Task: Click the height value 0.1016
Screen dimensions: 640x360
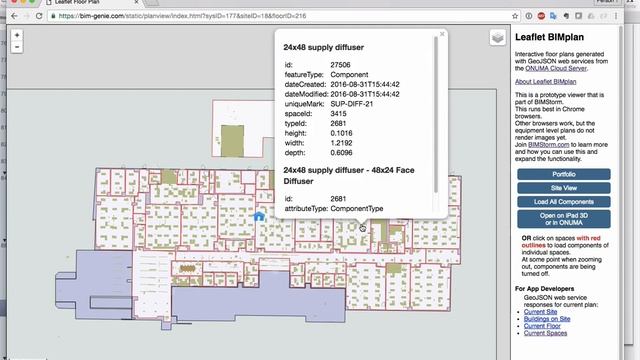Action: (x=341, y=133)
